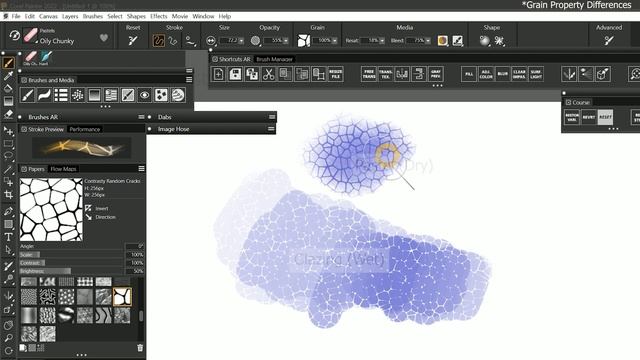
Task: Toggle the Reset button in Course panel
Action: tap(605, 117)
